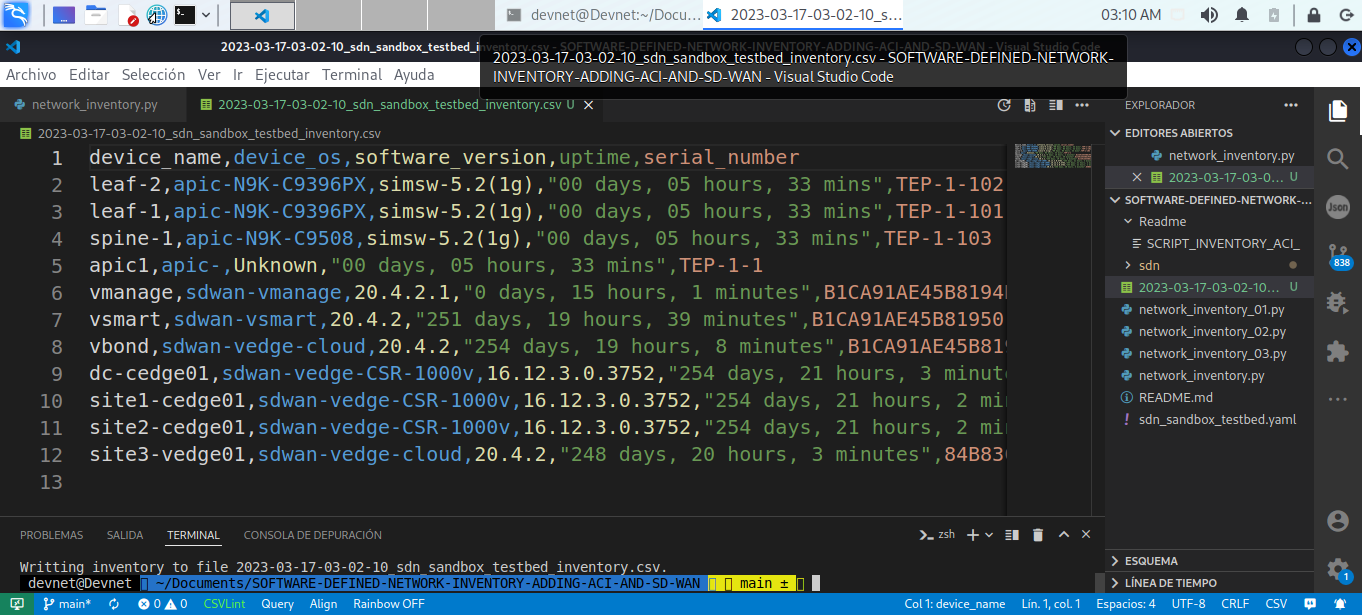Click the open changes icon in the editor toolbar
This screenshot has height=615, width=1362.
(1005, 105)
